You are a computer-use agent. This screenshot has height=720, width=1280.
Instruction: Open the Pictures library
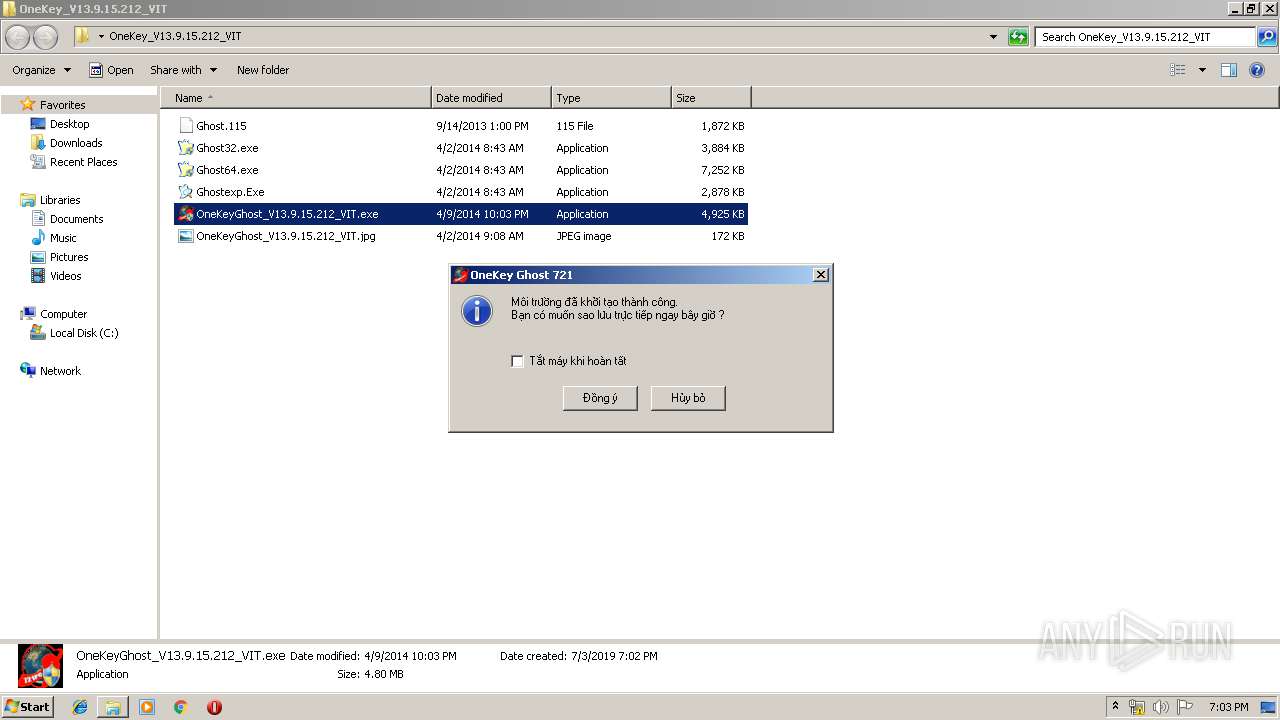(69, 257)
